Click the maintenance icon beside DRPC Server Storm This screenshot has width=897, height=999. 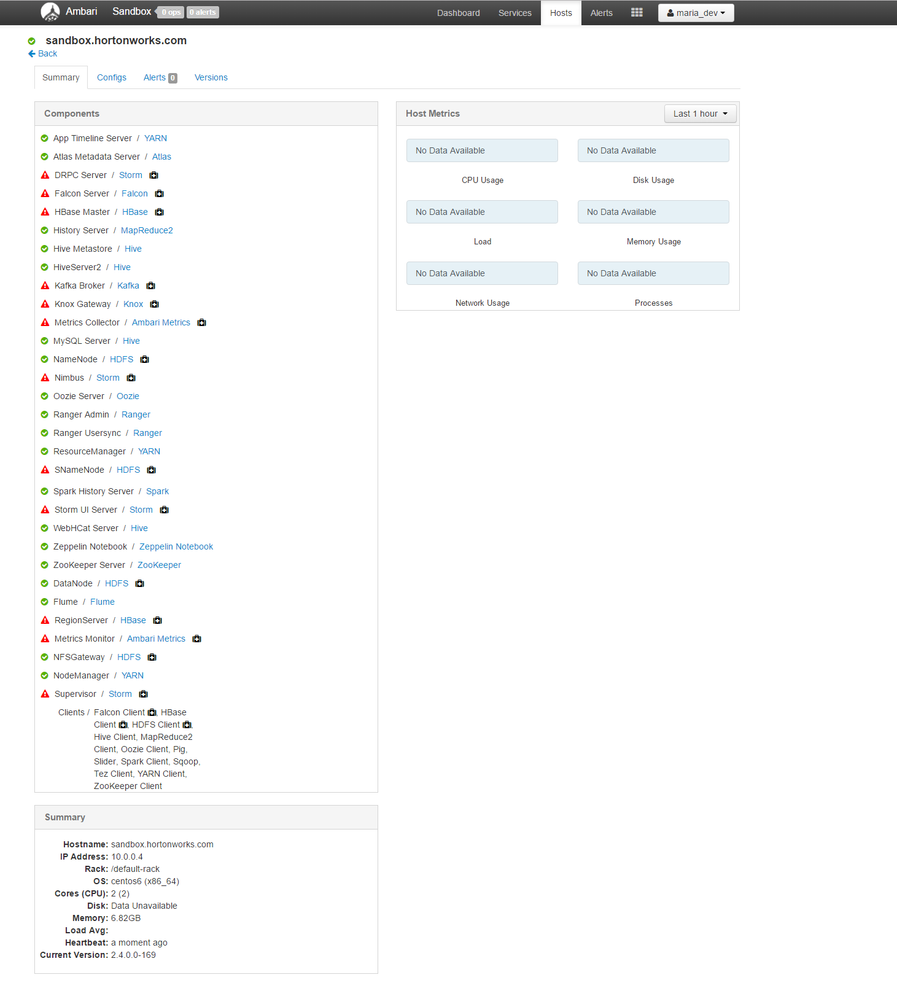click(154, 175)
